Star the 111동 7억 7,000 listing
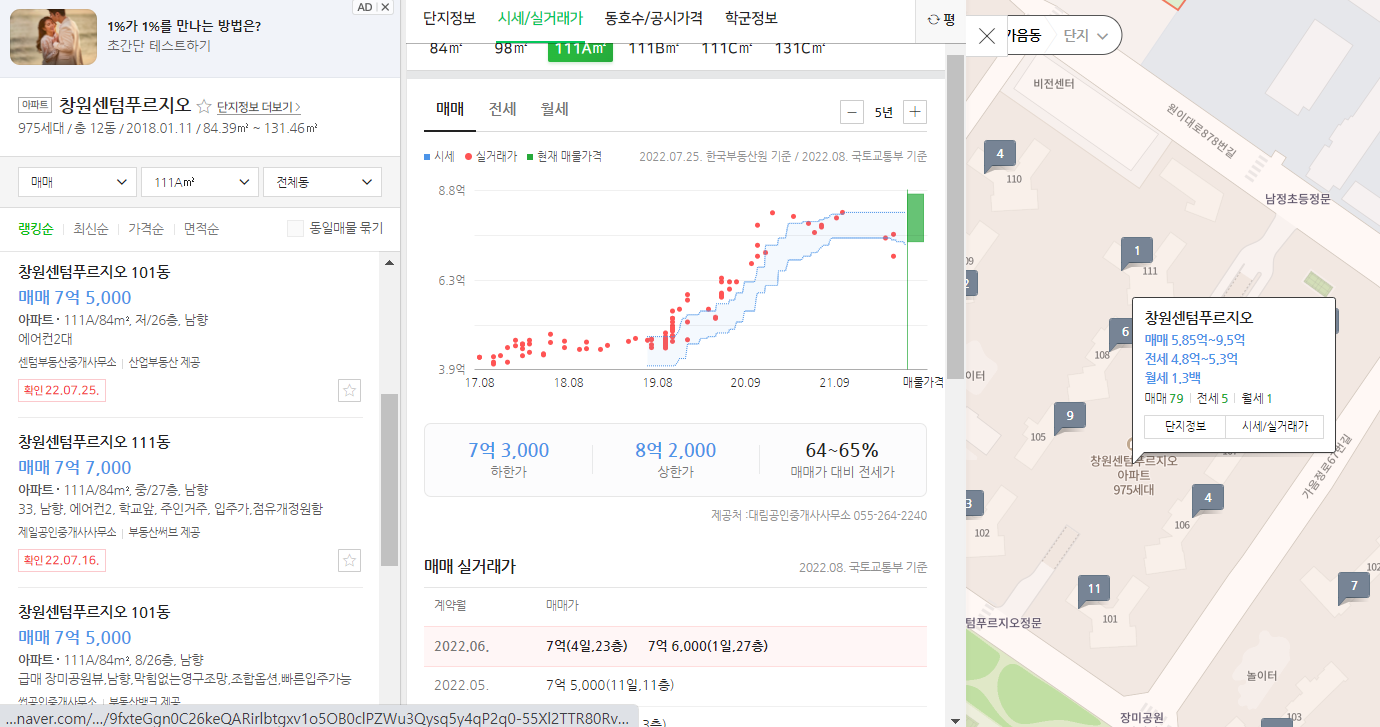Screen dimensions: 1380x727 click(349, 560)
